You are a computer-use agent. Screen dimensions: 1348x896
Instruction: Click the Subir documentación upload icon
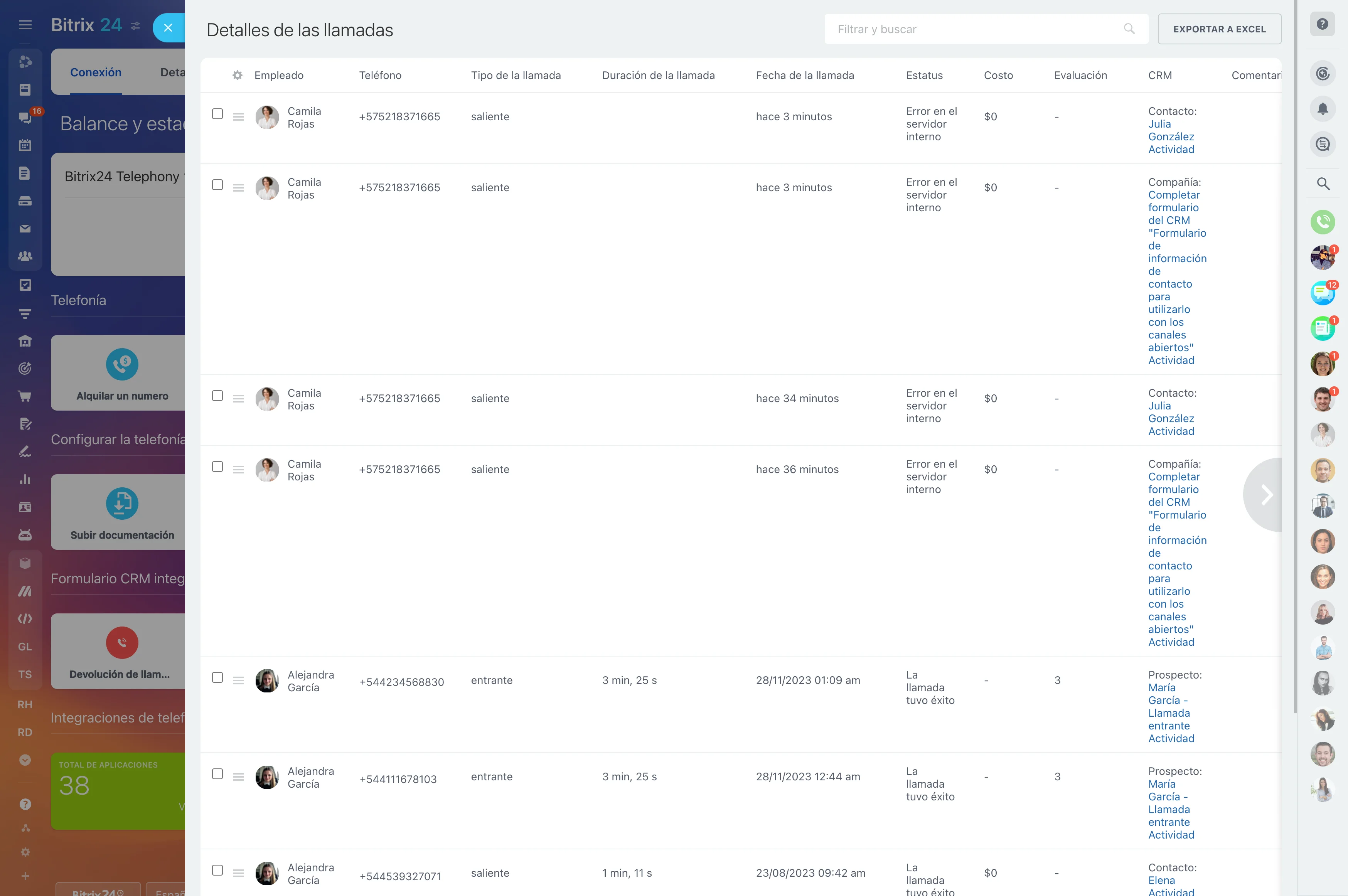pos(122,504)
